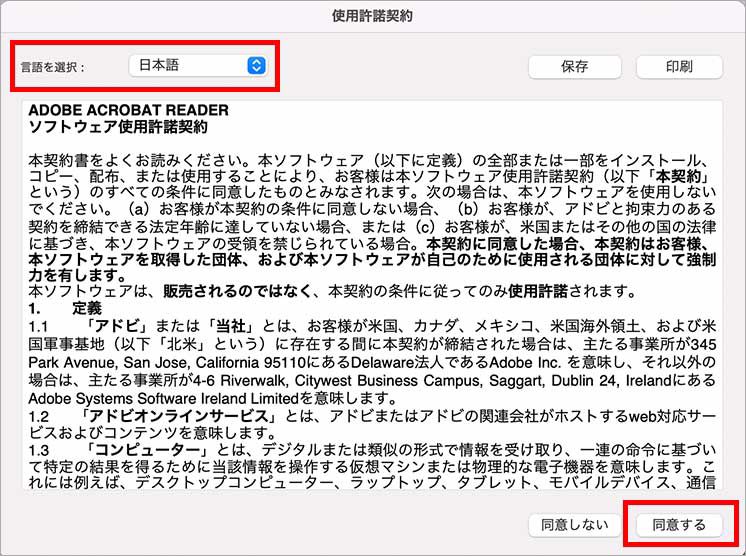Click the bold term 「コンピューター」
The width and height of the screenshot is (746, 556).
(148, 449)
